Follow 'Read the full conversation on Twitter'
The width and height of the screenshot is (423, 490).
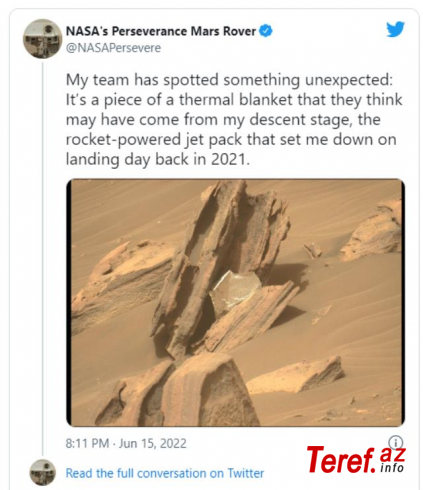pos(165,473)
